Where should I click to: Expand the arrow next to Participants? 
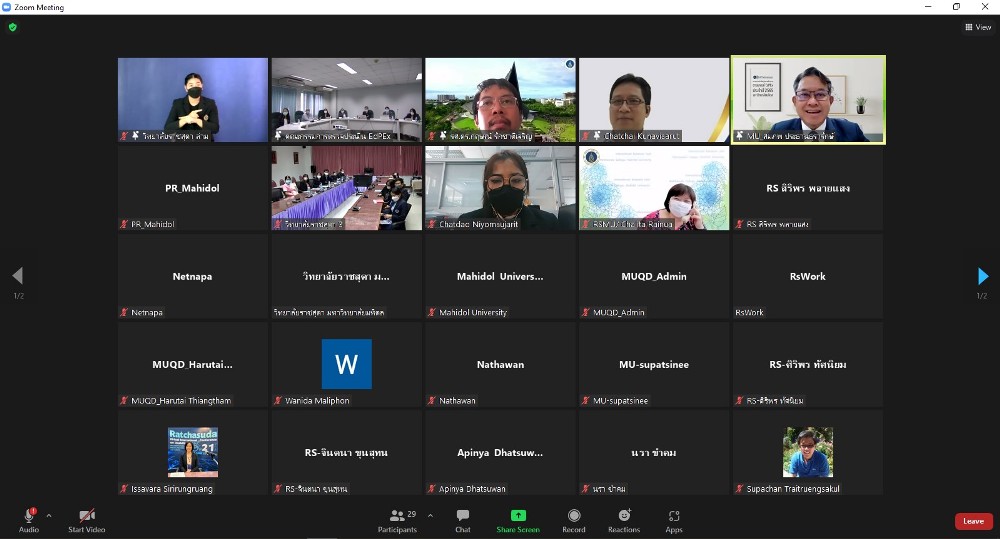click(430, 516)
